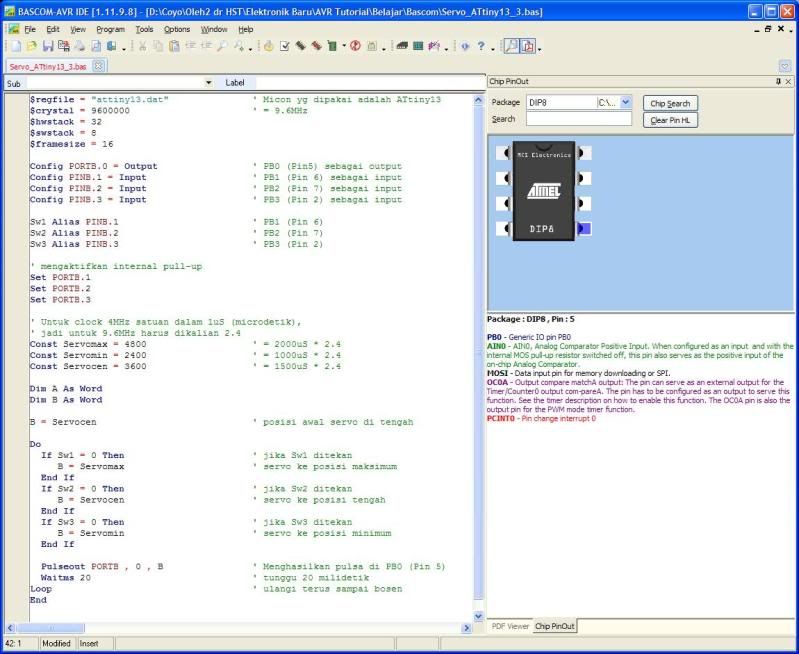Open the Edit menu
The height and width of the screenshot is (654, 799).
[x=52, y=30]
